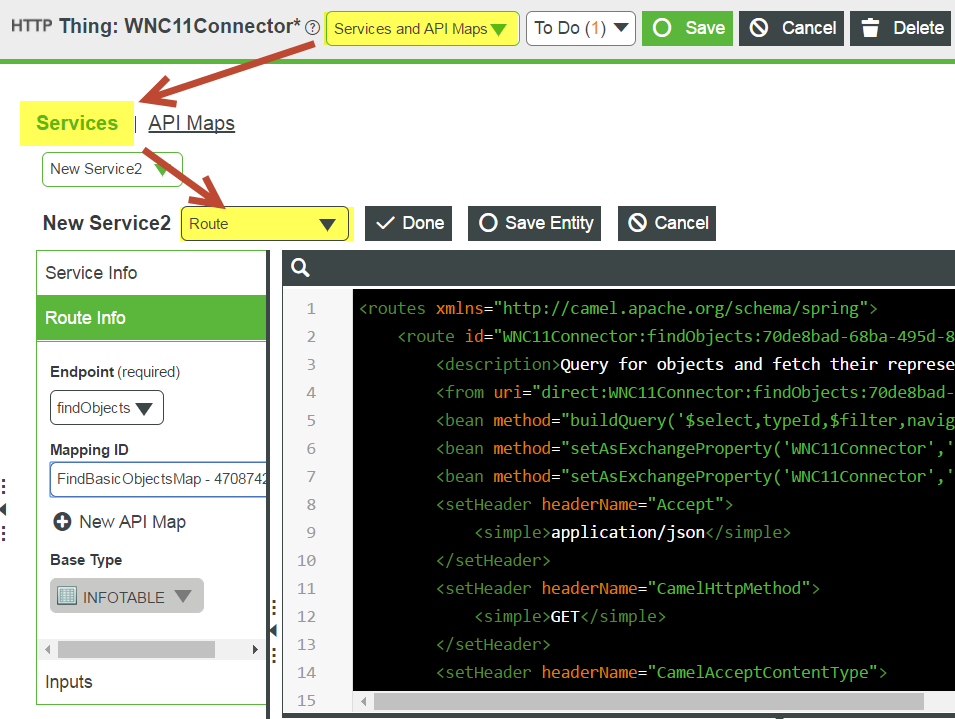The height and width of the screenshot is (719, 955).
Task: Click the 'GET' value on line 12
Action: (565, 617)
